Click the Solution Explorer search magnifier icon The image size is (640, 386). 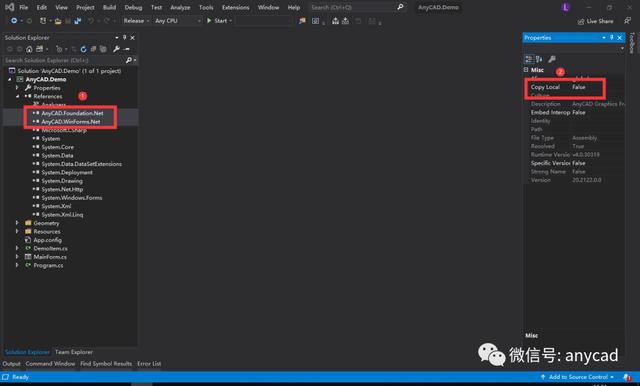129,60
